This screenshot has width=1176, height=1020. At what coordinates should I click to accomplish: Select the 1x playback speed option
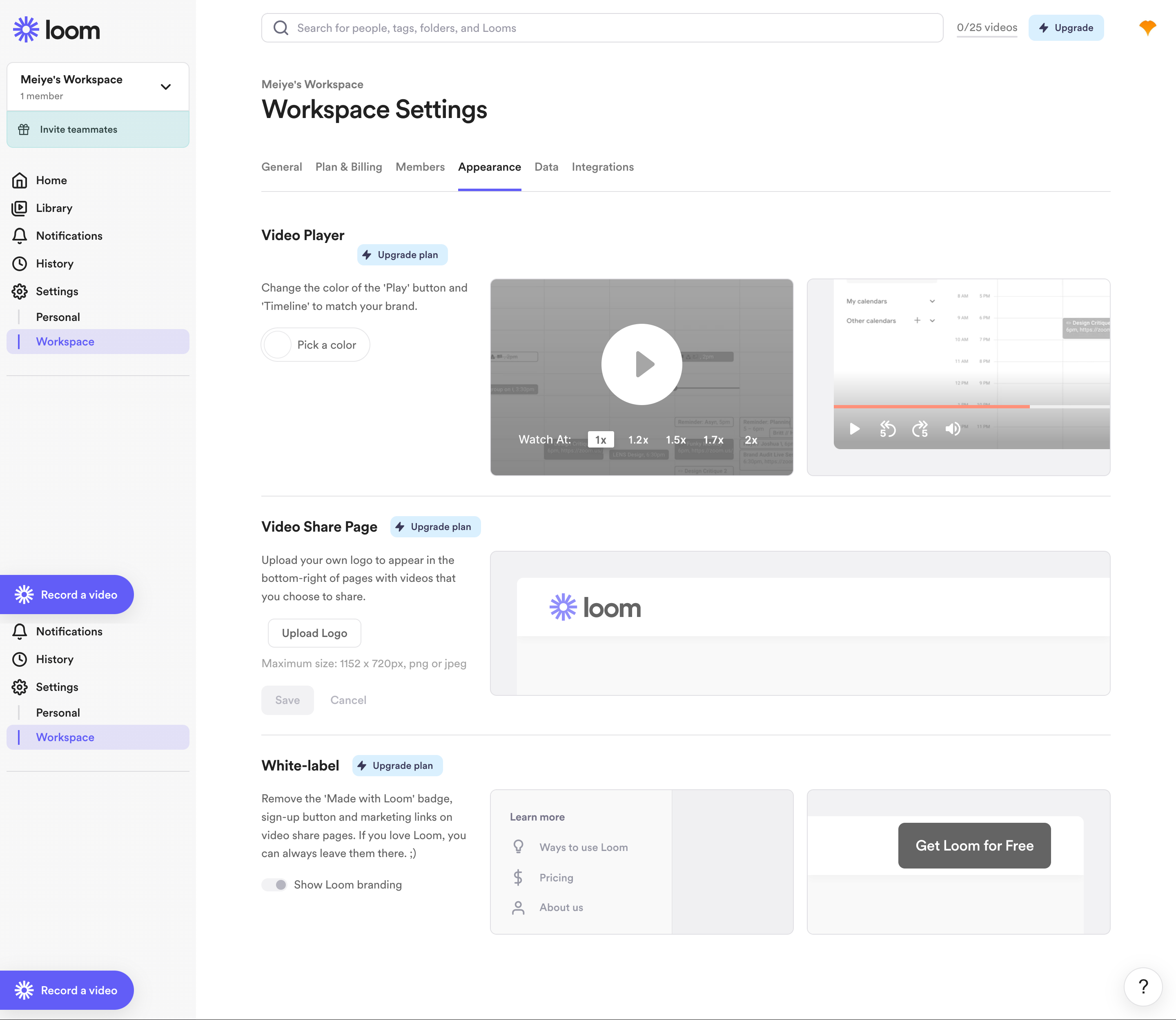(601, 439)
